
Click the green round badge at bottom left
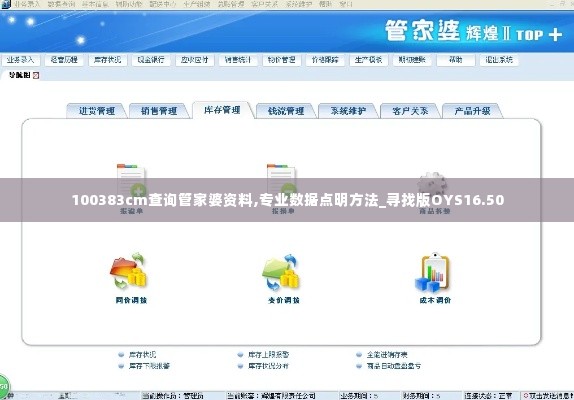point(4,386)
